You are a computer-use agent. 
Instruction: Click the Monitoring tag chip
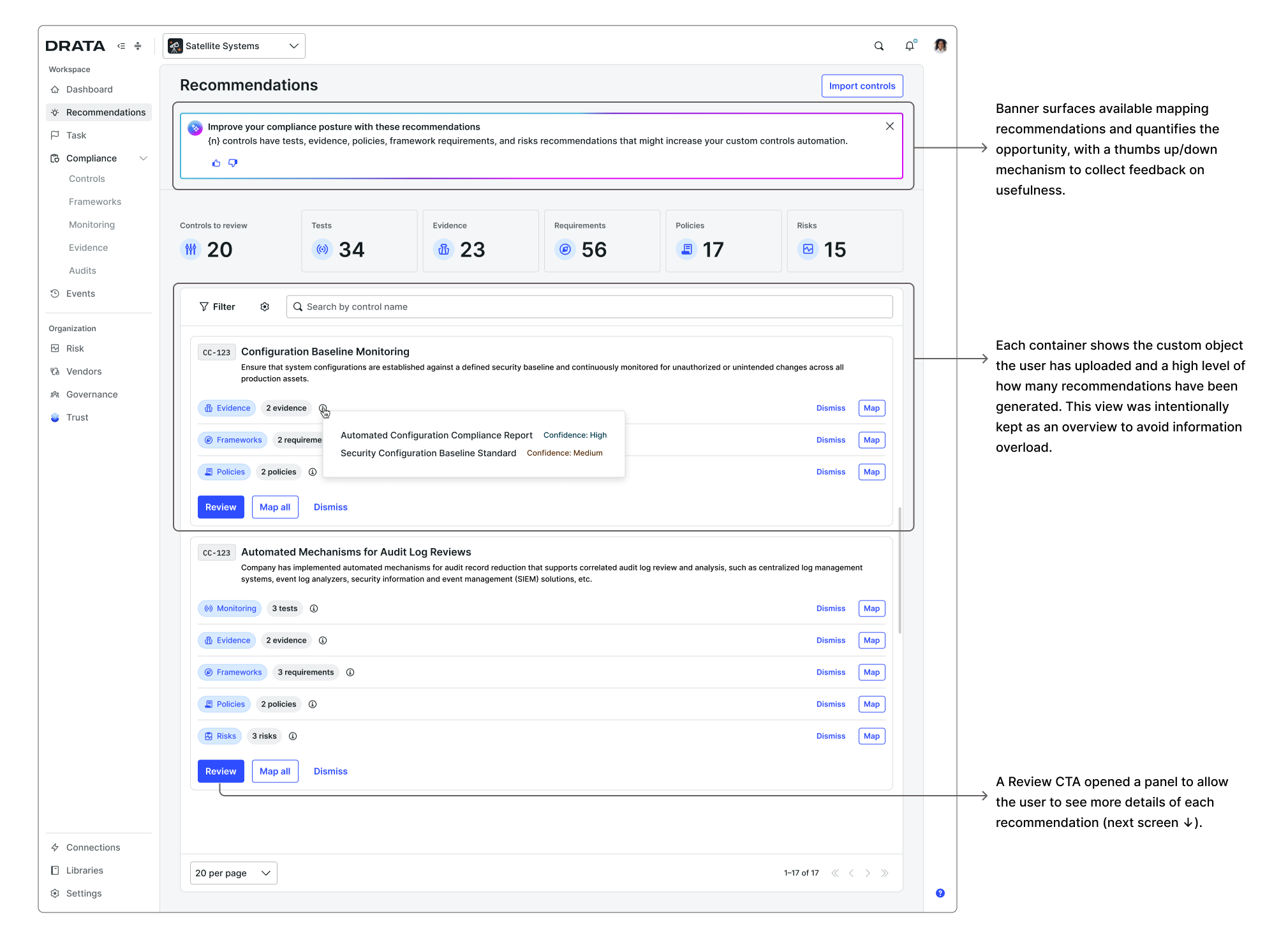point(230,609)
